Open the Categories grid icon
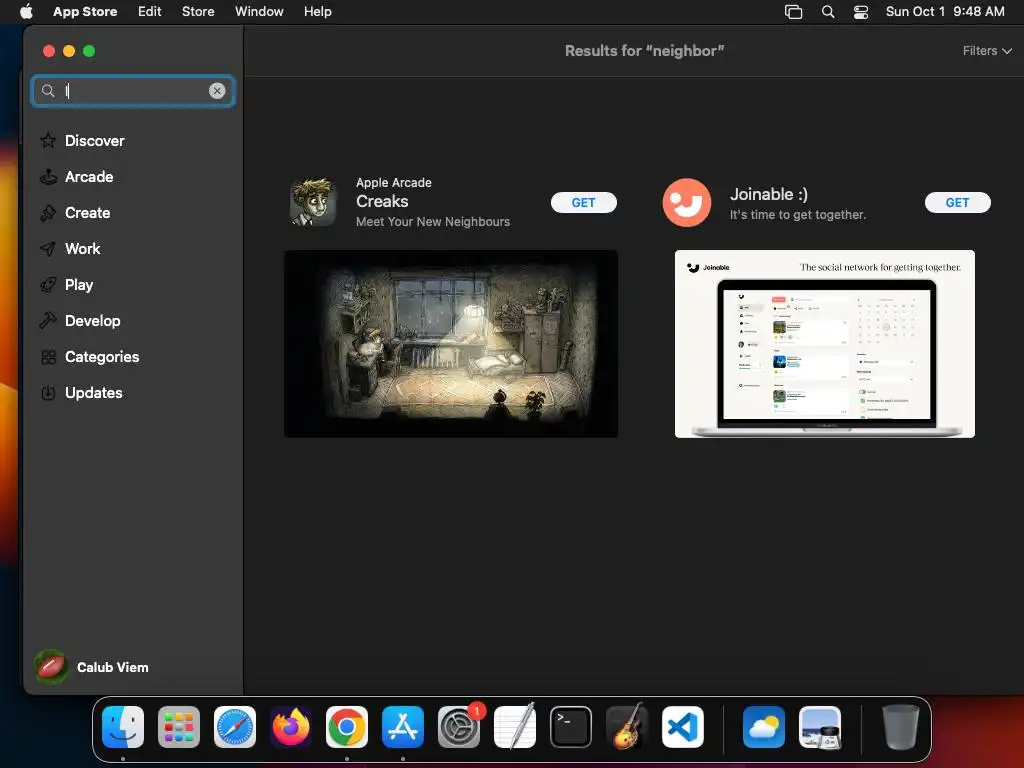This screenshot has height=768, width=1024. coord(48,357)
